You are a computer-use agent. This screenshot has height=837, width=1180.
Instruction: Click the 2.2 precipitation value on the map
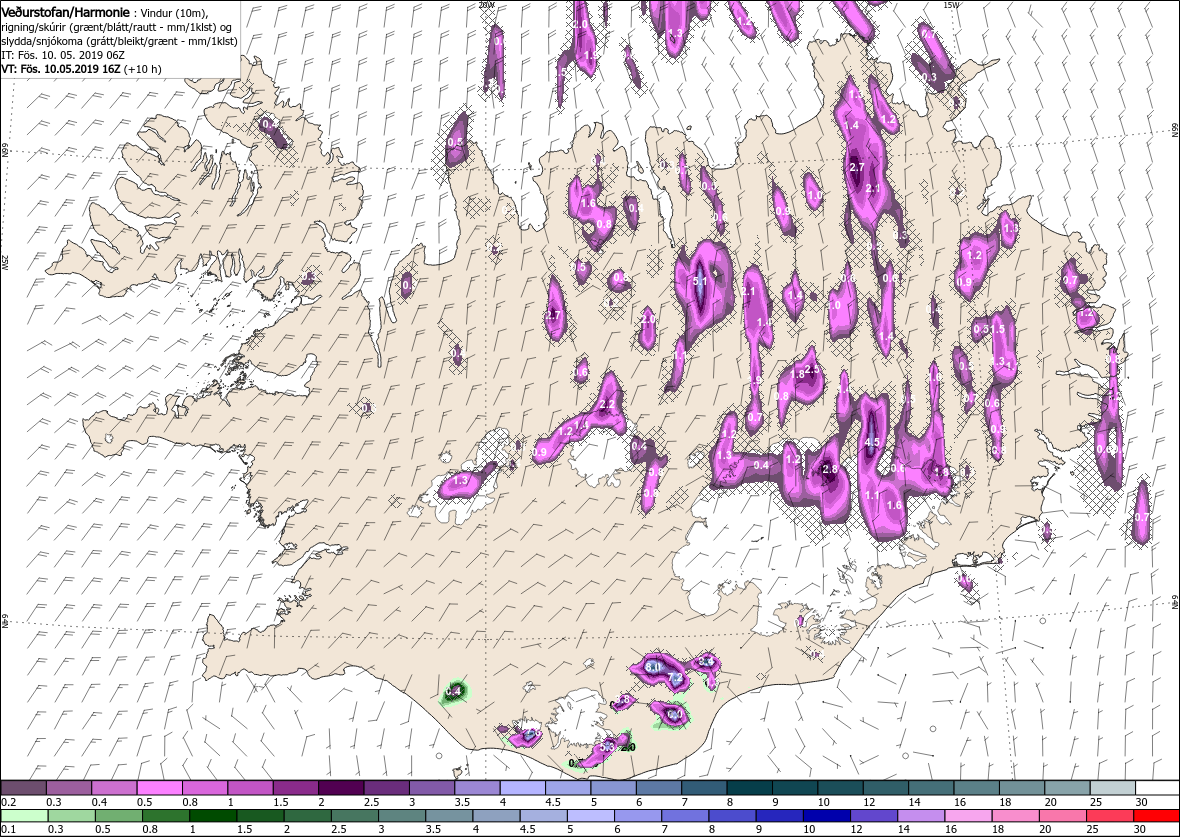point(608,404)
